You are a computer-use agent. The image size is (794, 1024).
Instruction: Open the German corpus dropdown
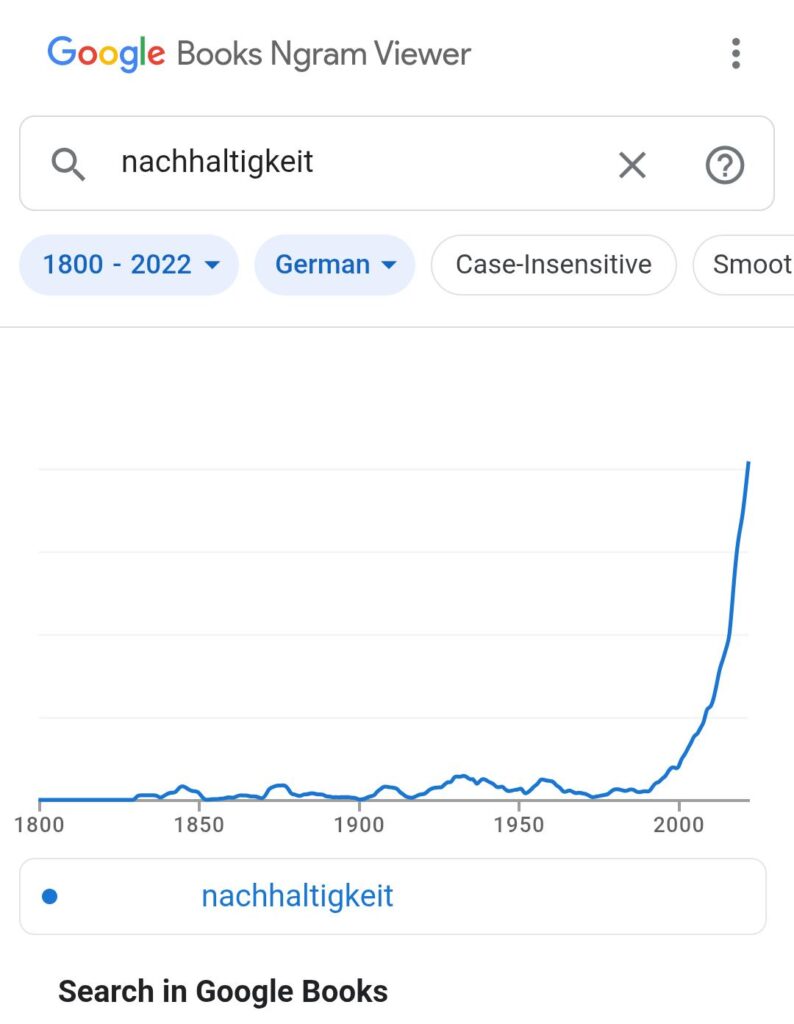point(334,265)
